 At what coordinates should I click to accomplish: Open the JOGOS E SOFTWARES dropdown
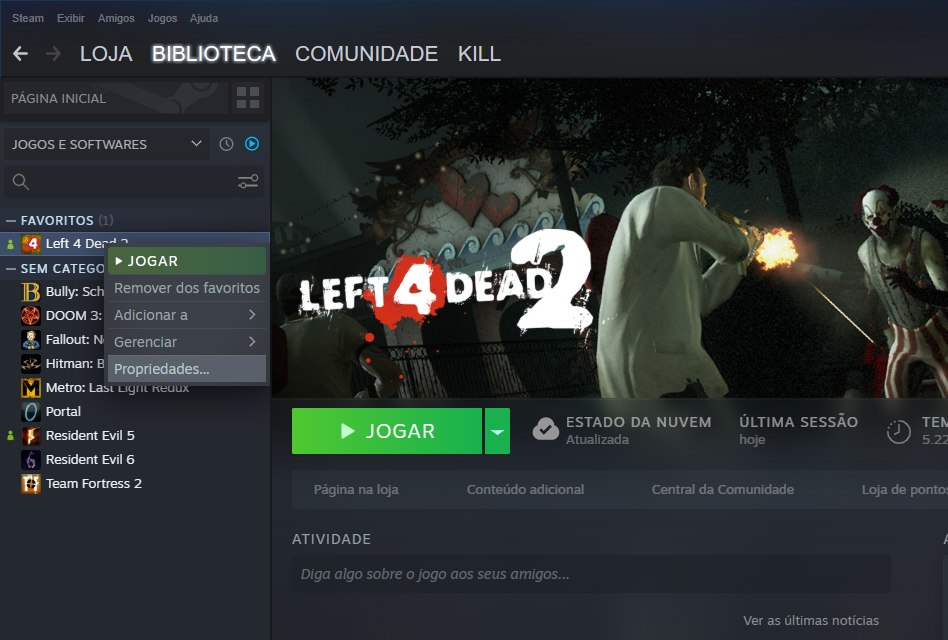pyautogui.click(x=106, y=144)
